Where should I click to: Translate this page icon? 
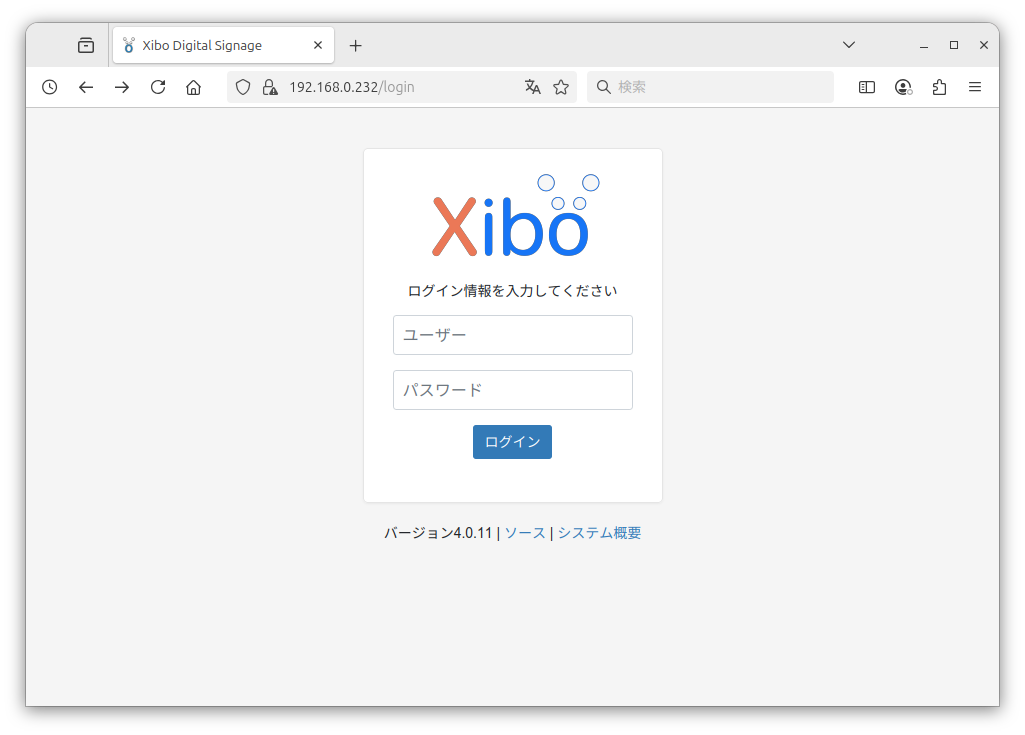[x=533, y=87]
